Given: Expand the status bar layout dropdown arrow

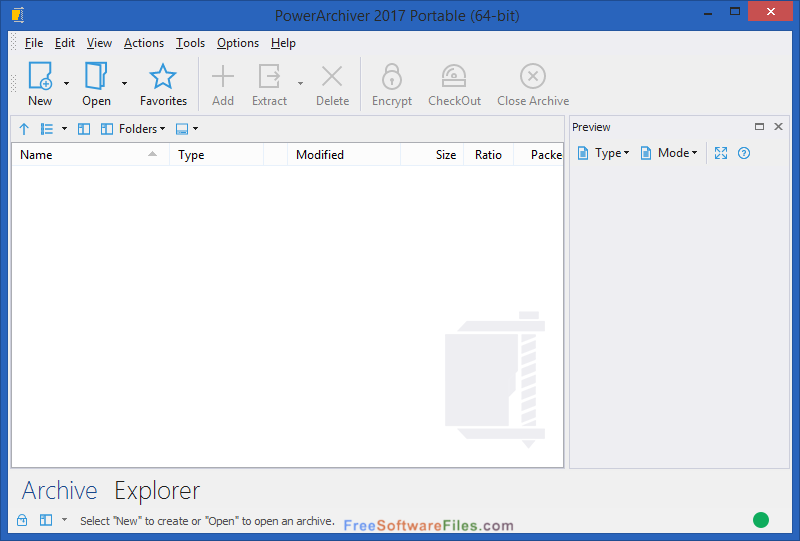Looking at the screenshot, I should pos(64,520).
